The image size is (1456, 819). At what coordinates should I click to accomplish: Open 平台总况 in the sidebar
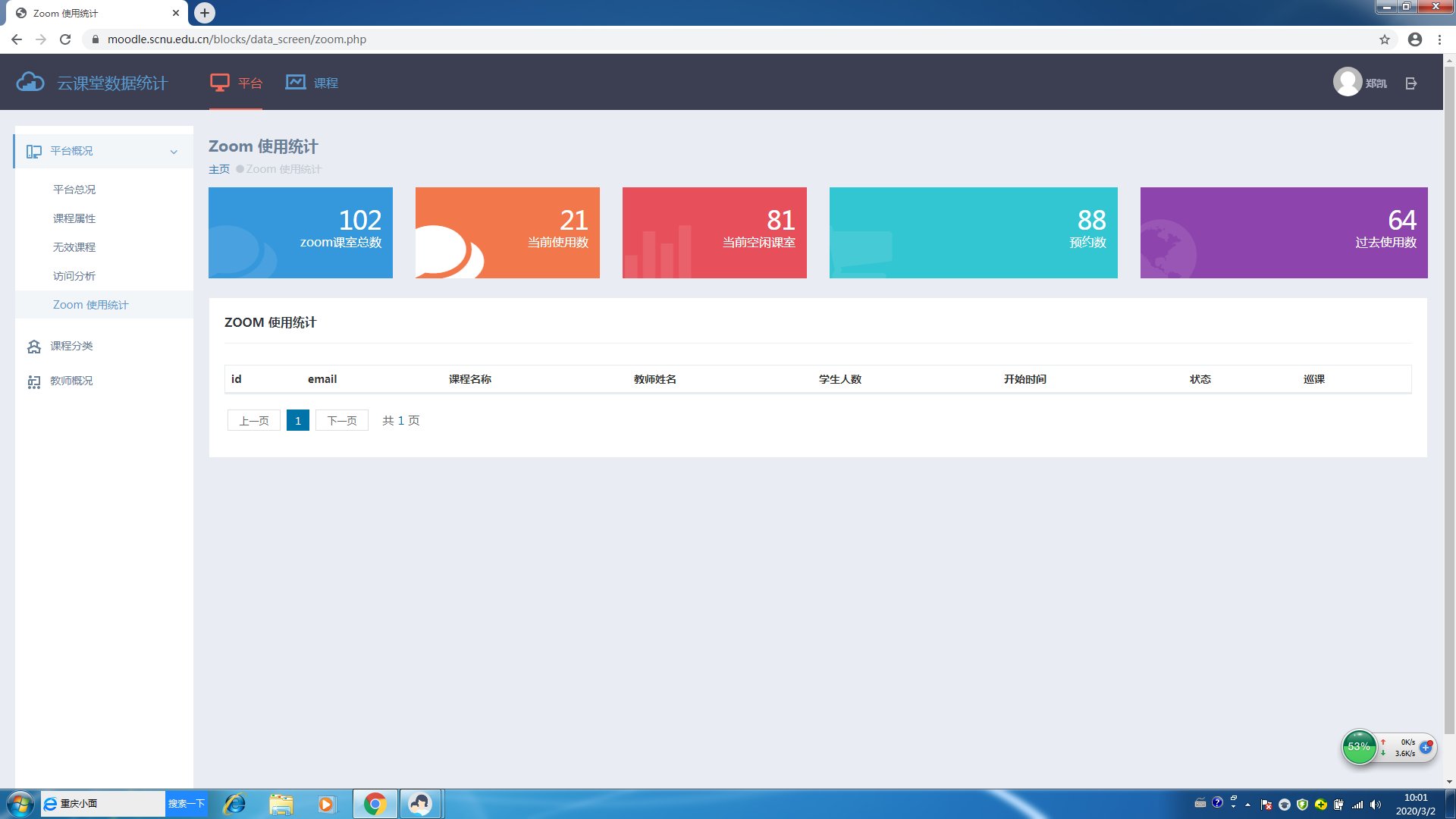pyautogui.click(x=74, y=190)
